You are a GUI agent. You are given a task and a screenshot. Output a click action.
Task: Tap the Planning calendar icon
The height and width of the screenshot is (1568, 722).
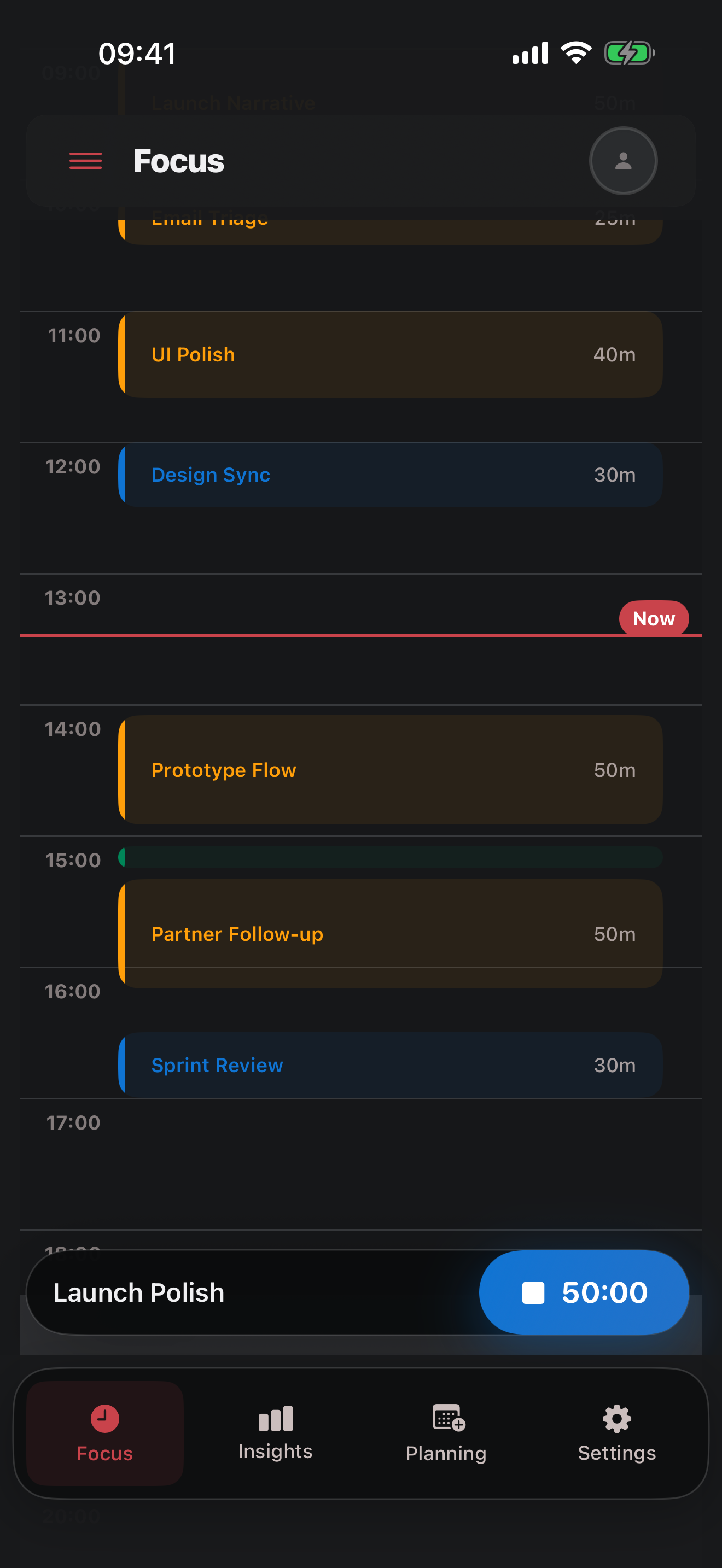click(448, 1418)
